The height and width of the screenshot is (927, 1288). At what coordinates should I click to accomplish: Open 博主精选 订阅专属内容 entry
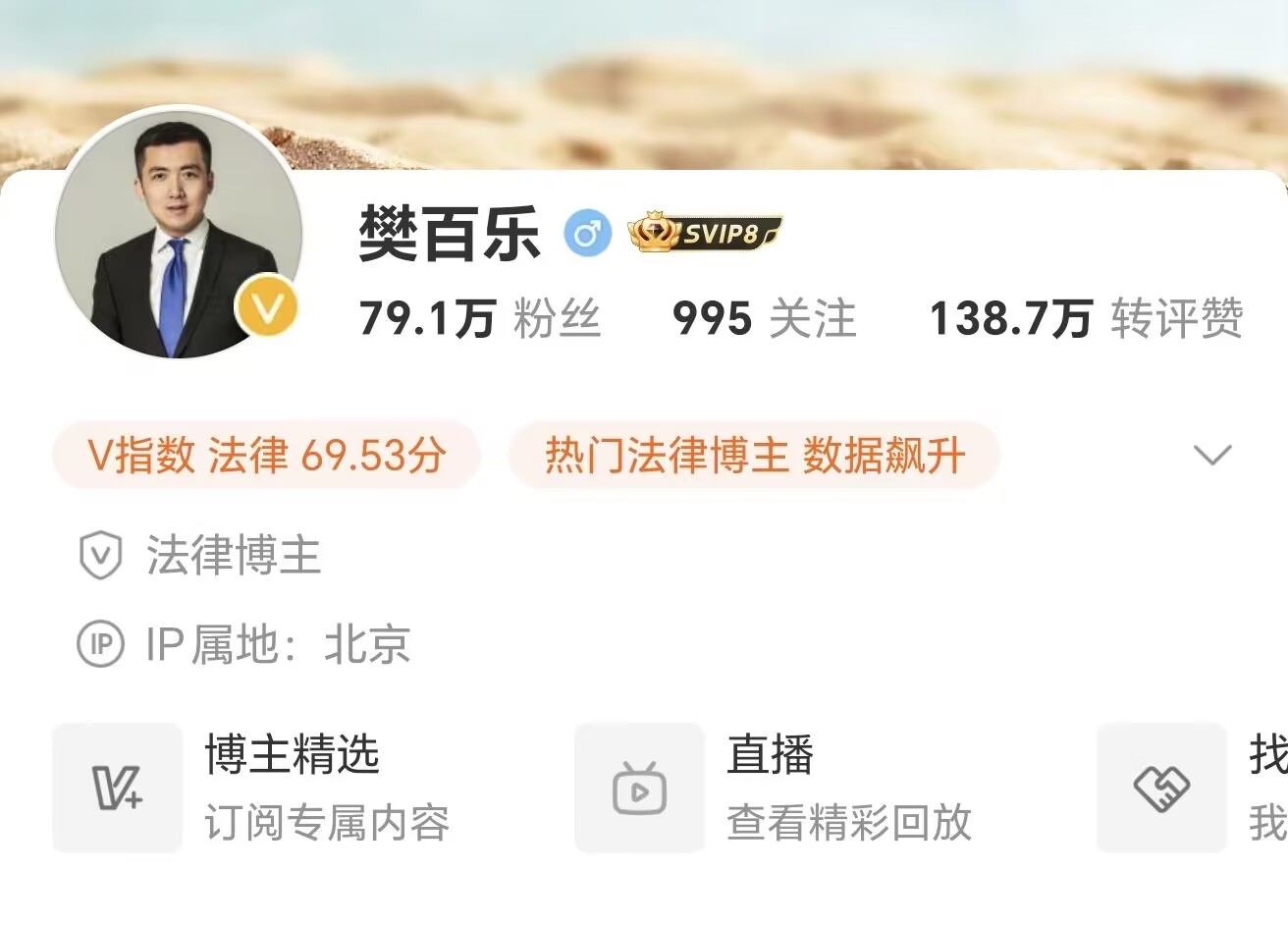coord(327,788)
